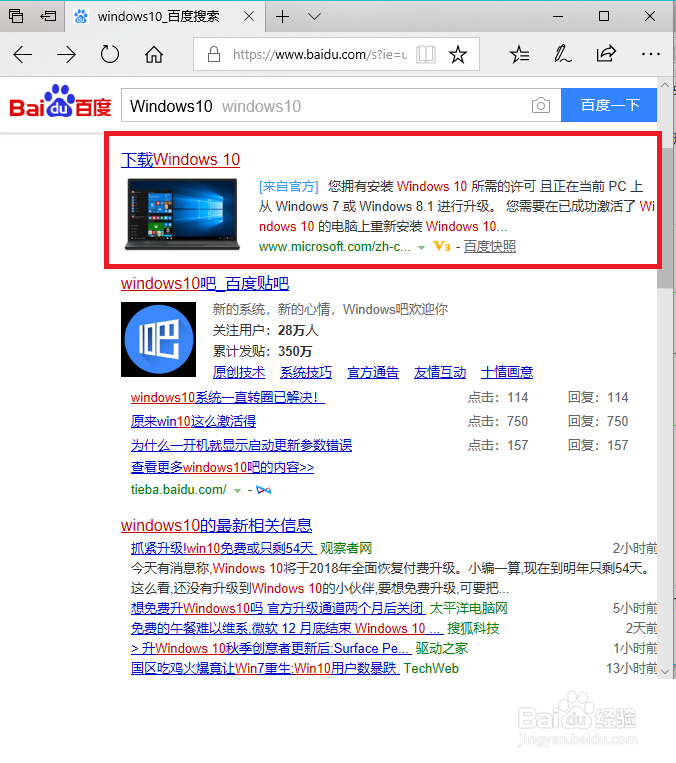This screenshot has width=676, height=763.
Task: Open the tabs you've set aside icon
Action: pyautogui.click(x=16, y=16)
